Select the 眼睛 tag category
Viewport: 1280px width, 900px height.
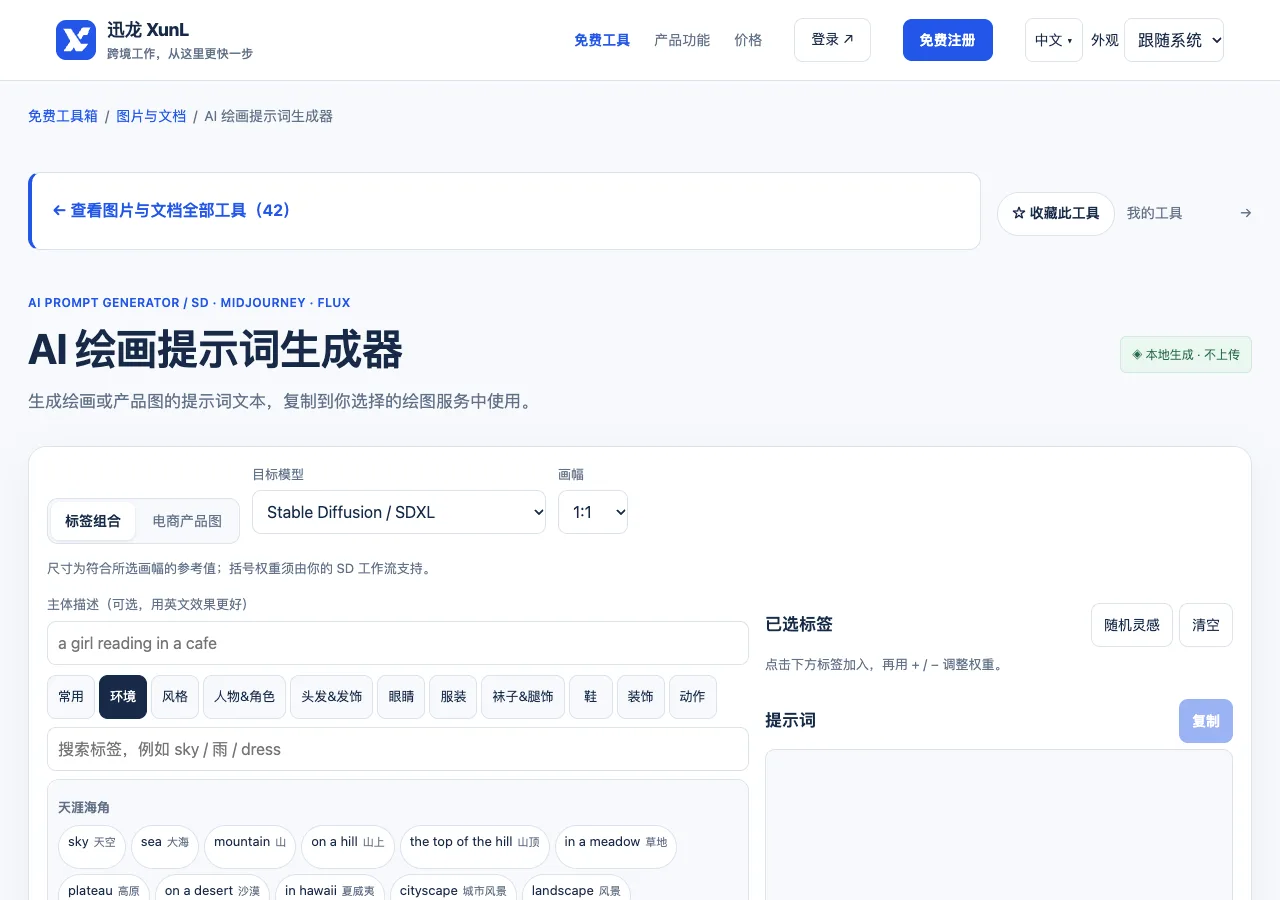tap(401, 697)
